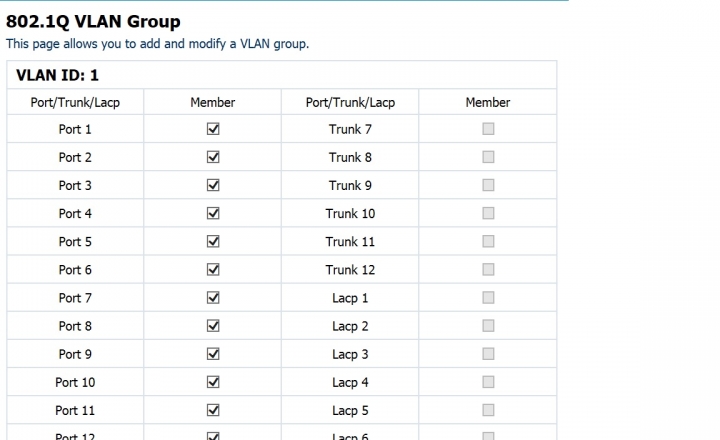Enable Lacp 1 membership checkbox
The height and width of the screenshot is (440, 720).
(488, 298)
